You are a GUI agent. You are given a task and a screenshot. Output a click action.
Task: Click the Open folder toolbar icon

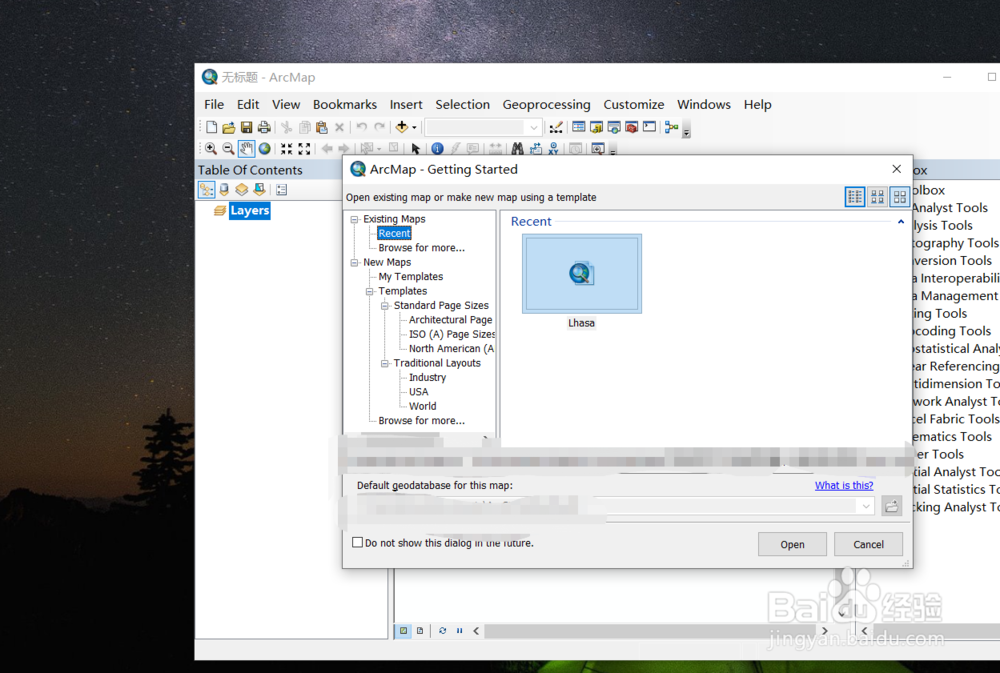229,128
